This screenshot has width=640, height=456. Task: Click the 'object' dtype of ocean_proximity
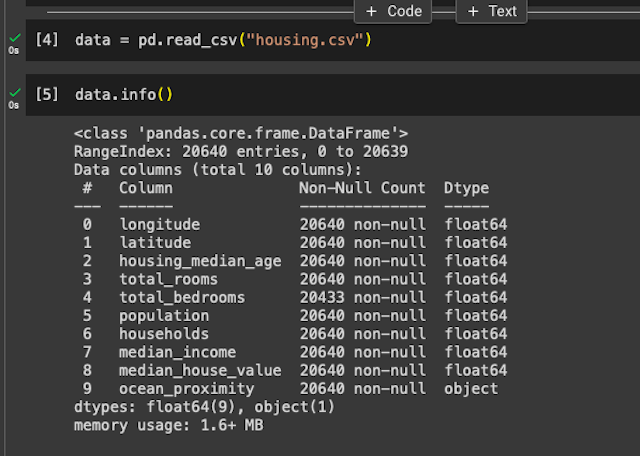click(471, 389)
